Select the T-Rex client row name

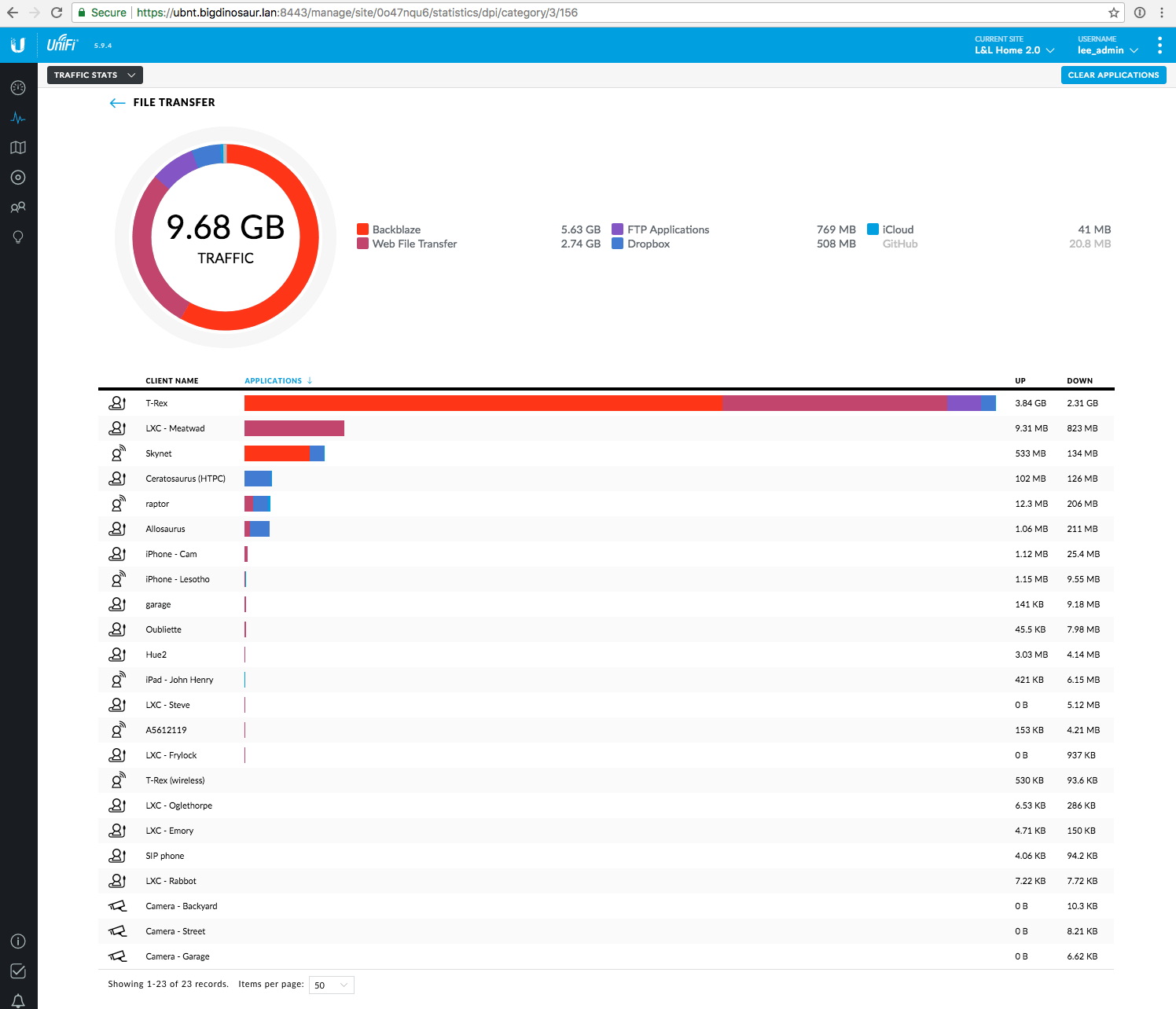pyautogui.click(x=156, y=403)
